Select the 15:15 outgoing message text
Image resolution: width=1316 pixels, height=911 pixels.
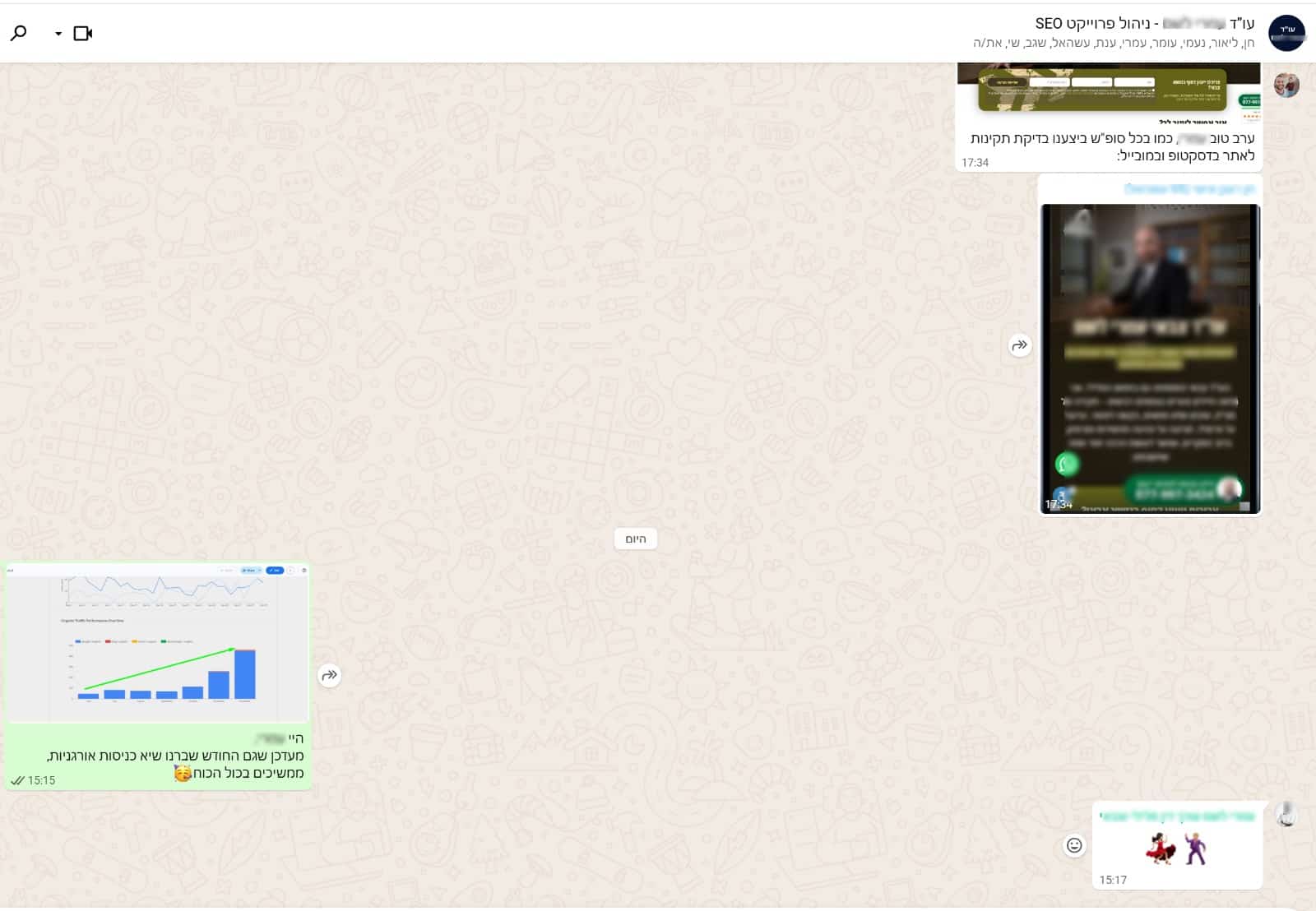tap(175, 756)
